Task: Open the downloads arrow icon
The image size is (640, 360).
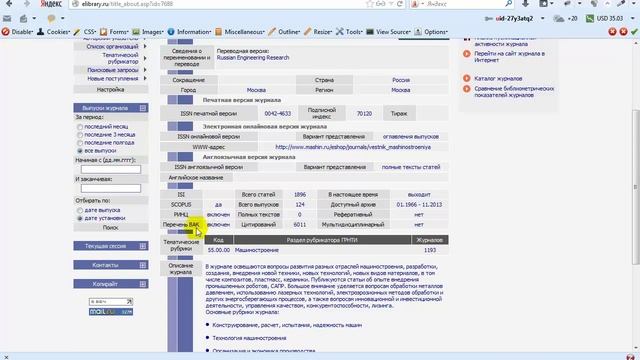Action: (525, 4)
